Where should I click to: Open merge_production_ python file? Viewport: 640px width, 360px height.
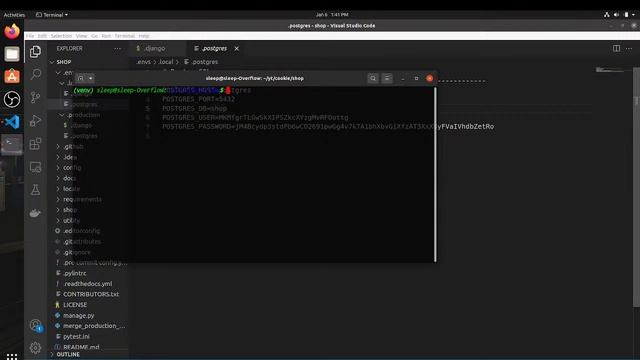[x=89, y=326]
